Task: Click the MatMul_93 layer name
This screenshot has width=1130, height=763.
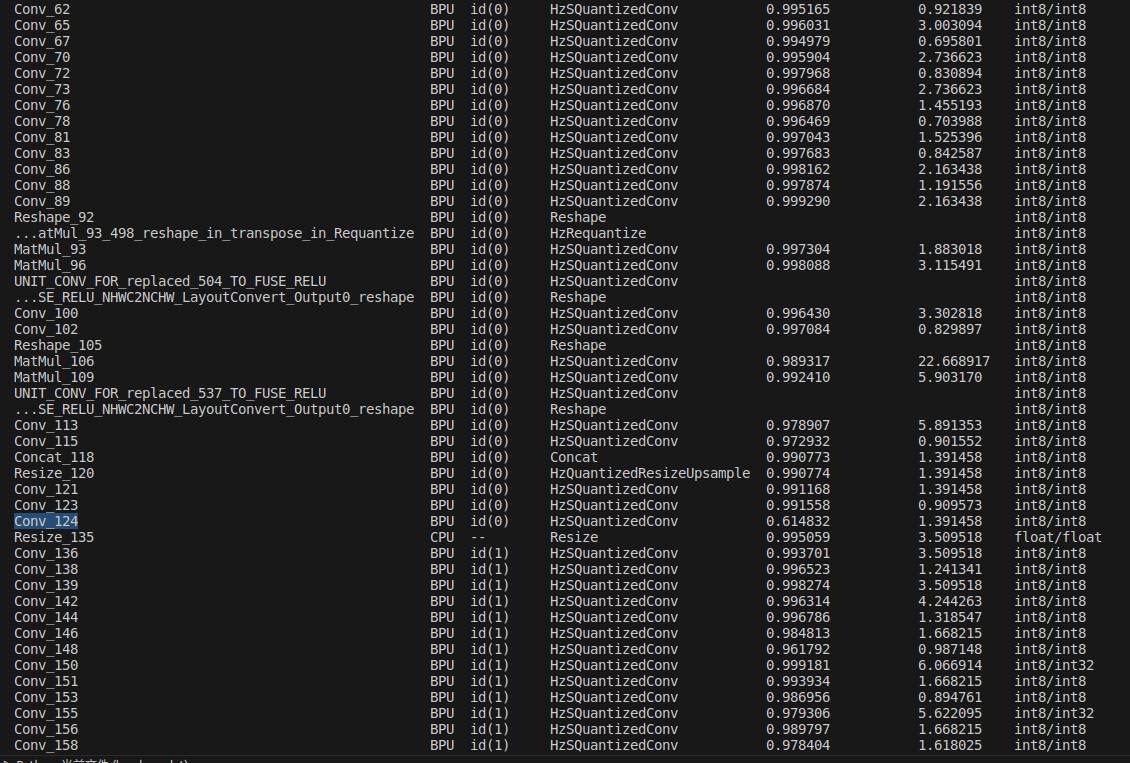Action: (x=50, y=249)
